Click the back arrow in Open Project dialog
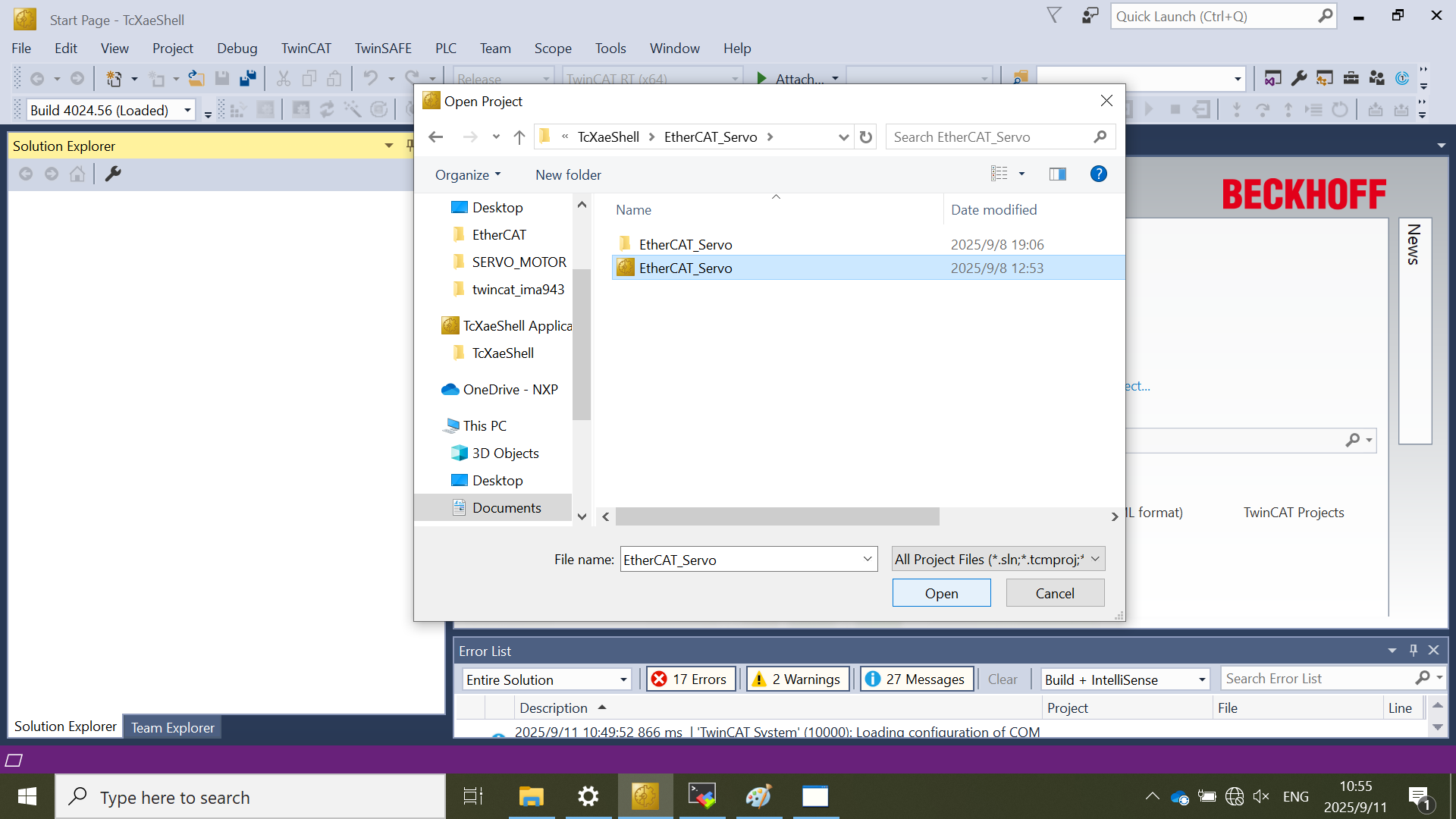Image resolution: width=1456 pixels, height=819 pixels. tap(435, 137)
